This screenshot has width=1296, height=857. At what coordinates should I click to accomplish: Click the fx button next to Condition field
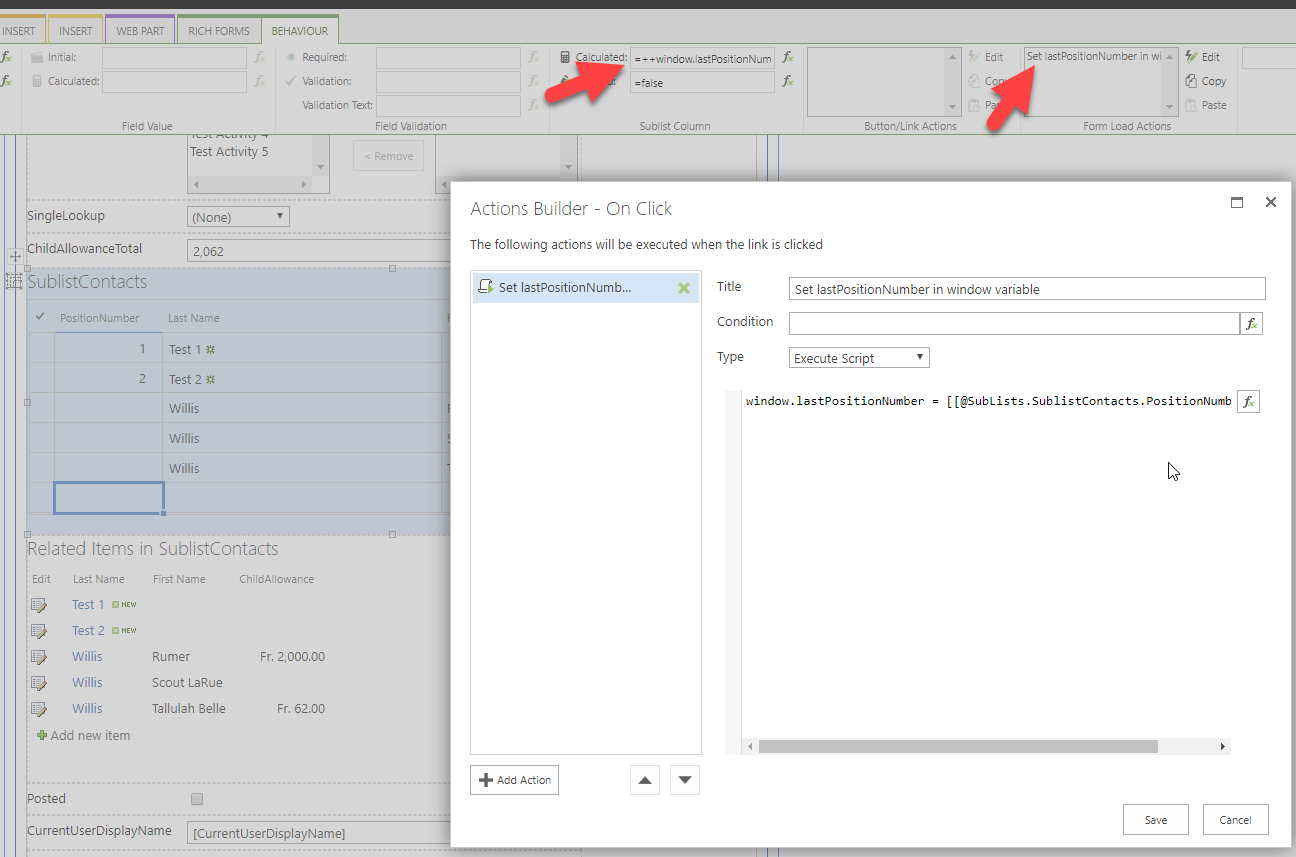pyautogui.click(x=1251, y=323)
